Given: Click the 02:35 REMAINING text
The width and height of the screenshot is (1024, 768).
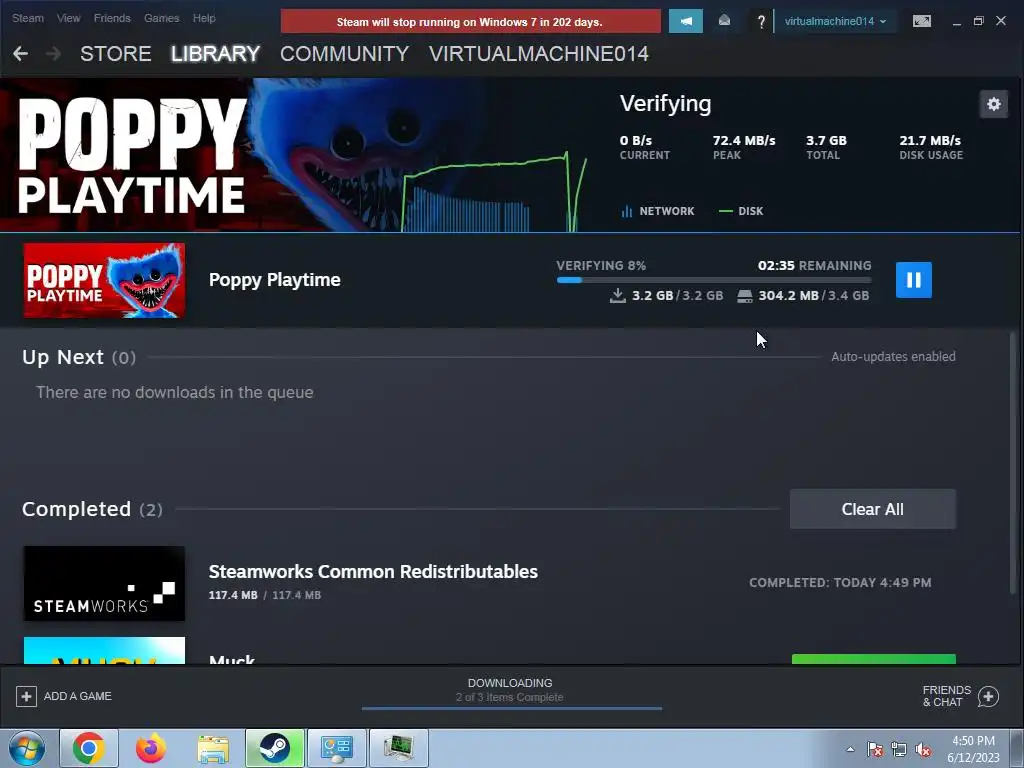Looking at the screenshot, I should click(814, 266).
